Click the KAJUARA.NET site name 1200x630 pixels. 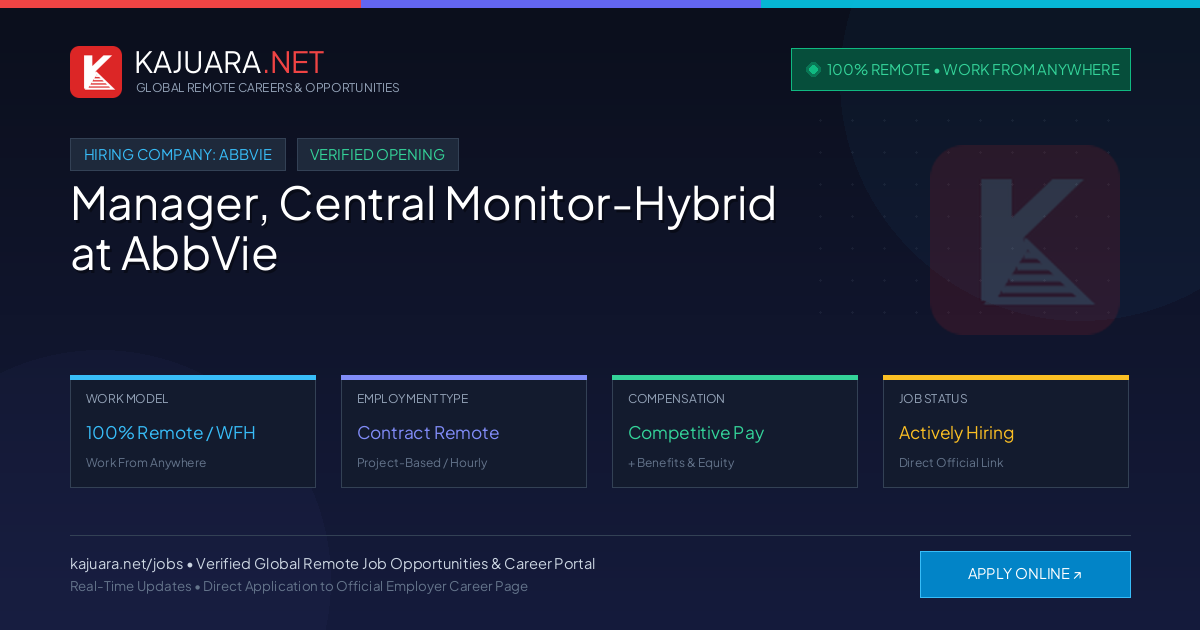(x=229, y=62)
